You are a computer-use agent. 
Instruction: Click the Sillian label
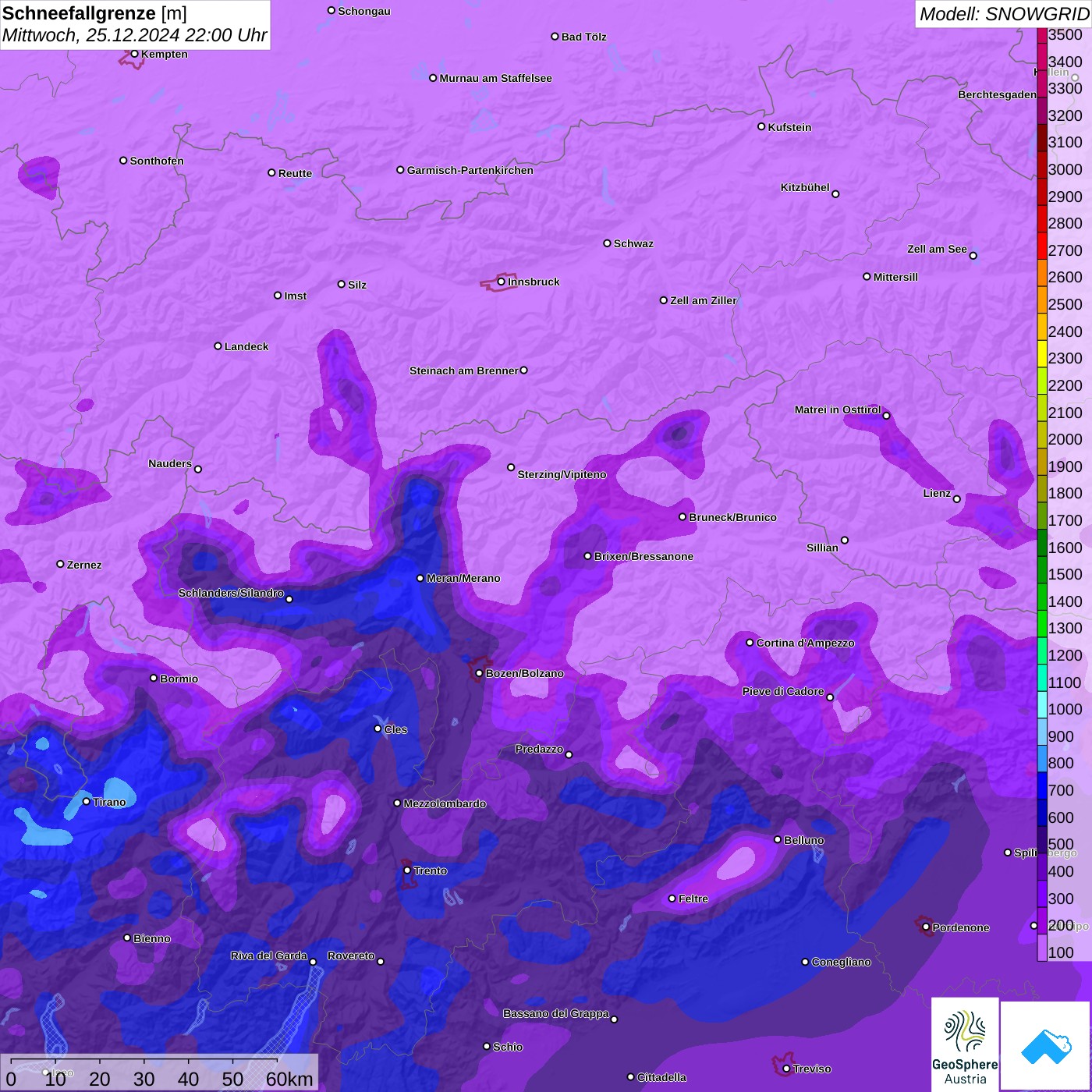tap(822, 548)
